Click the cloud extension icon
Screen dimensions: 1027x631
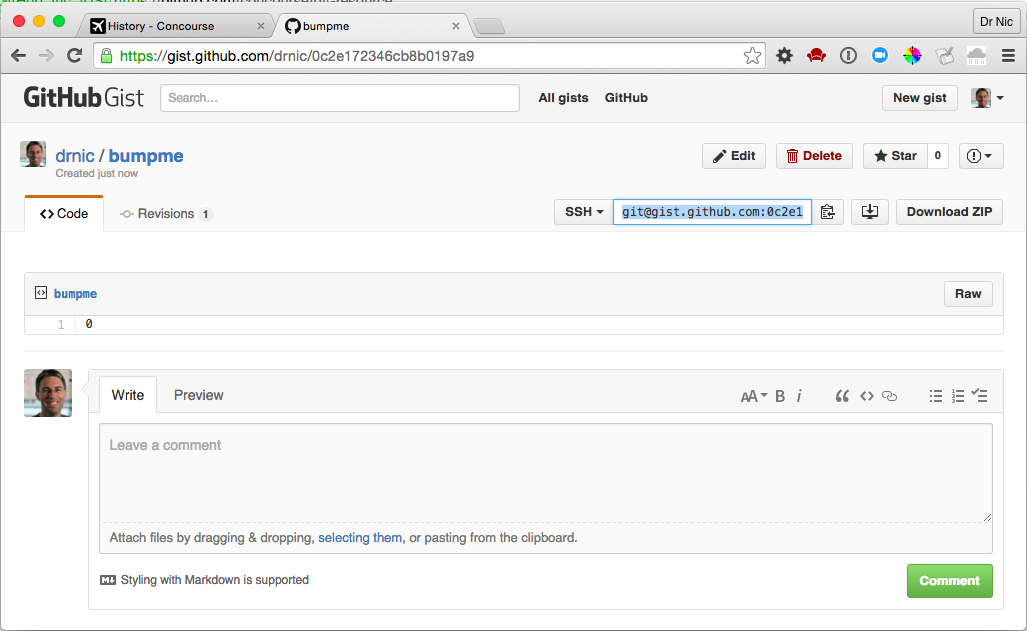[976, 56]
